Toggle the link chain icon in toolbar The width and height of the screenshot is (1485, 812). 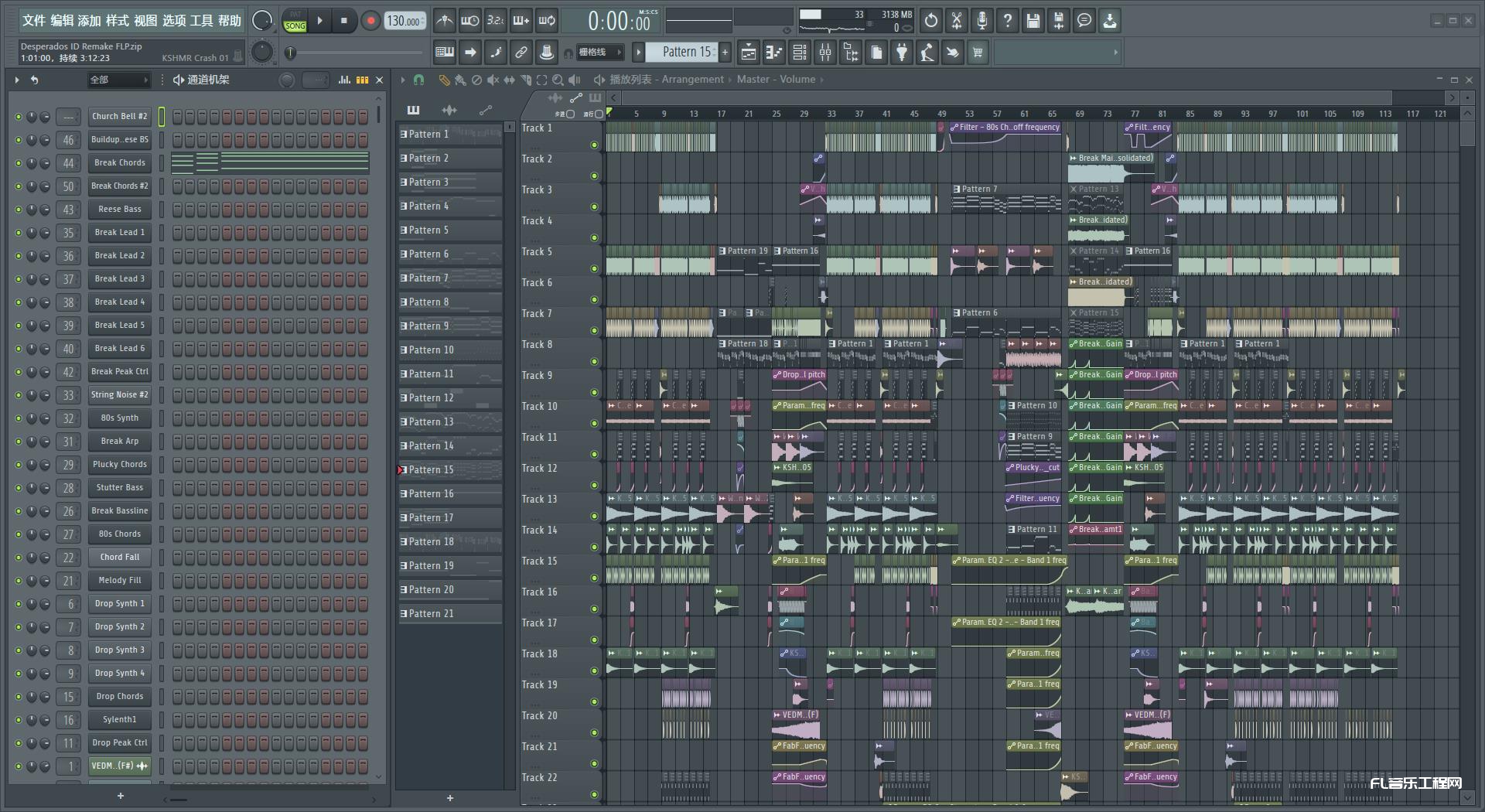point(521,53)
